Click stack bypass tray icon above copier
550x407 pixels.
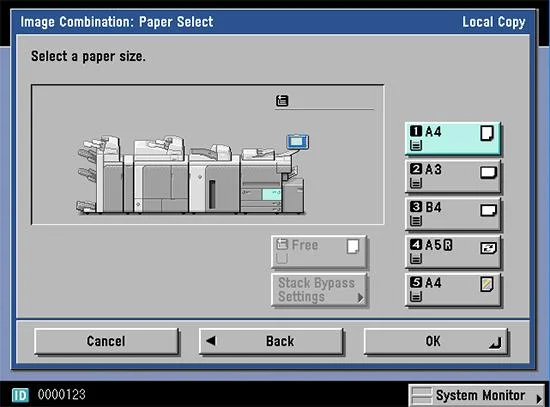point(282,101)
